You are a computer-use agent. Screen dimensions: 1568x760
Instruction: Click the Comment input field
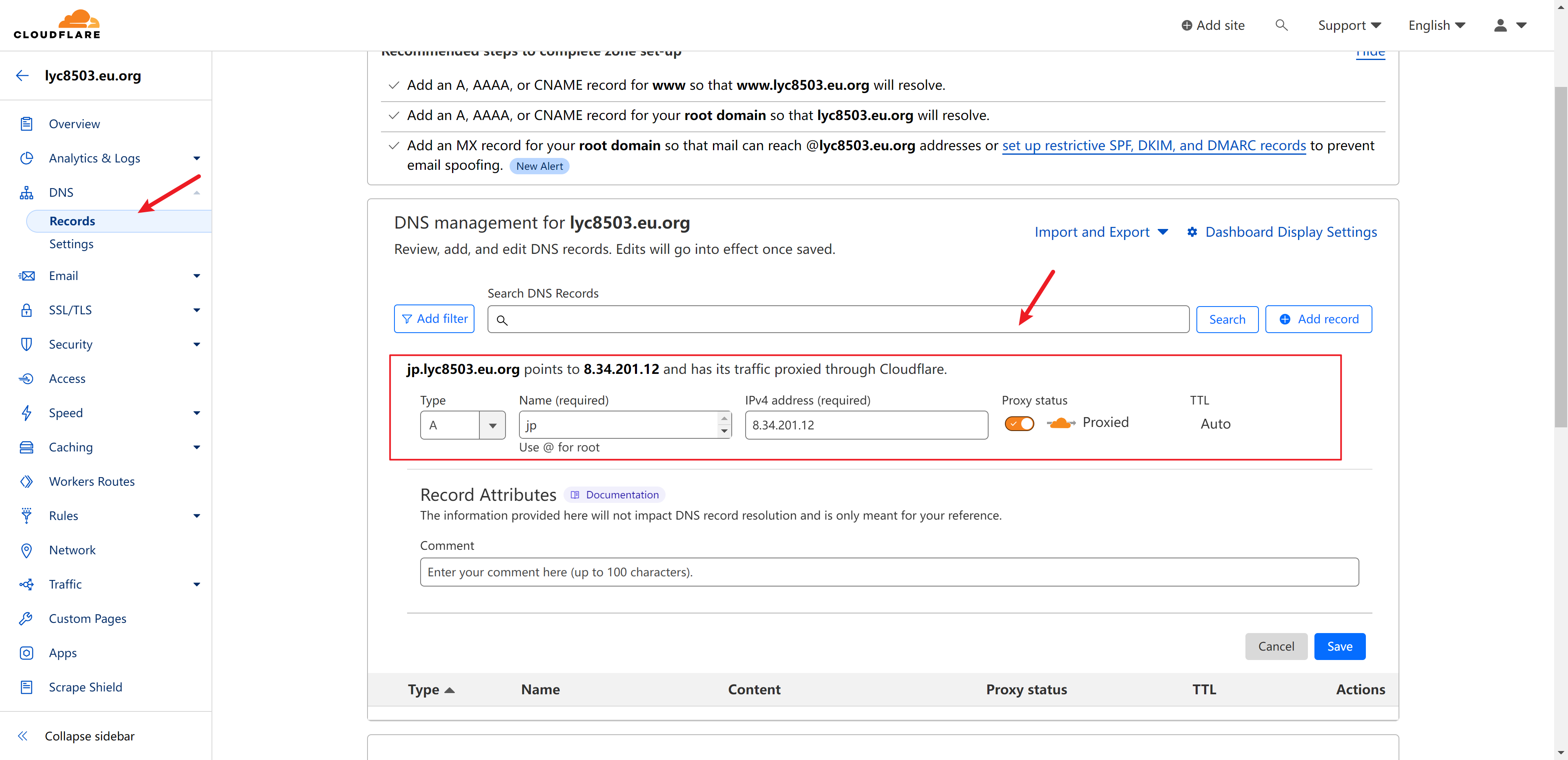(x=889, y=572)
